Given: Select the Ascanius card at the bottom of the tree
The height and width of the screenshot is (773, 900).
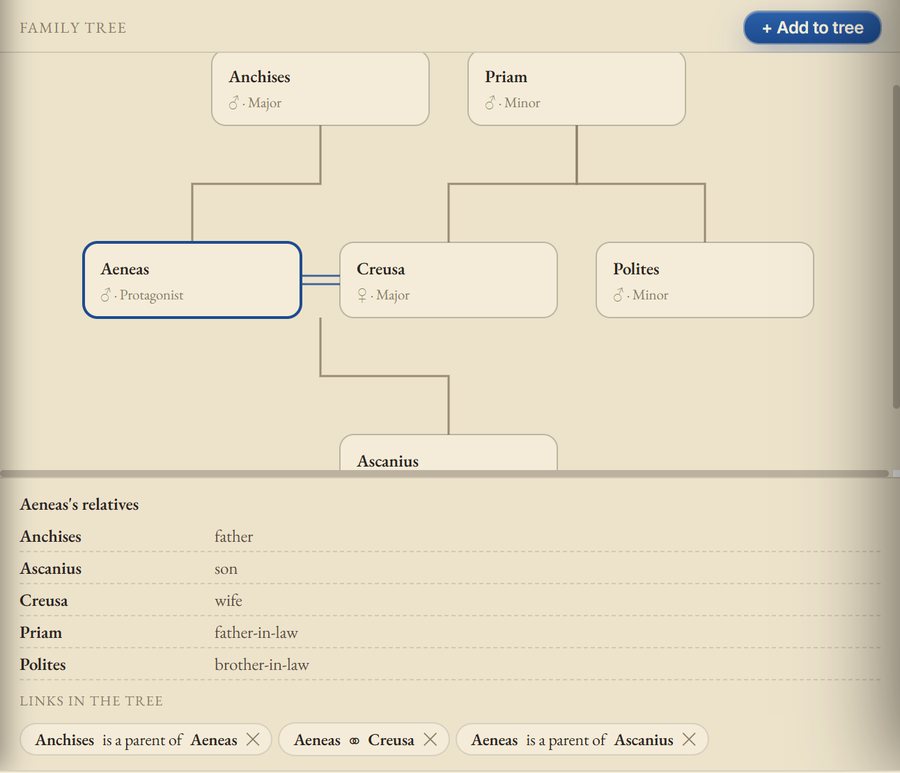Looking at the screenshot, I should [x=448, y=453].
